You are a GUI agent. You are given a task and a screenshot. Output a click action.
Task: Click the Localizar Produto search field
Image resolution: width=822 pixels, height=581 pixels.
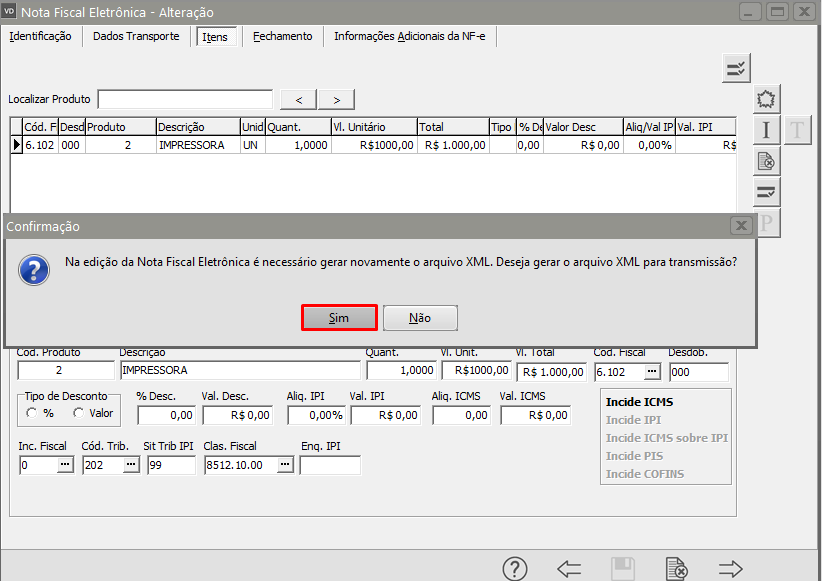[185, 99]
